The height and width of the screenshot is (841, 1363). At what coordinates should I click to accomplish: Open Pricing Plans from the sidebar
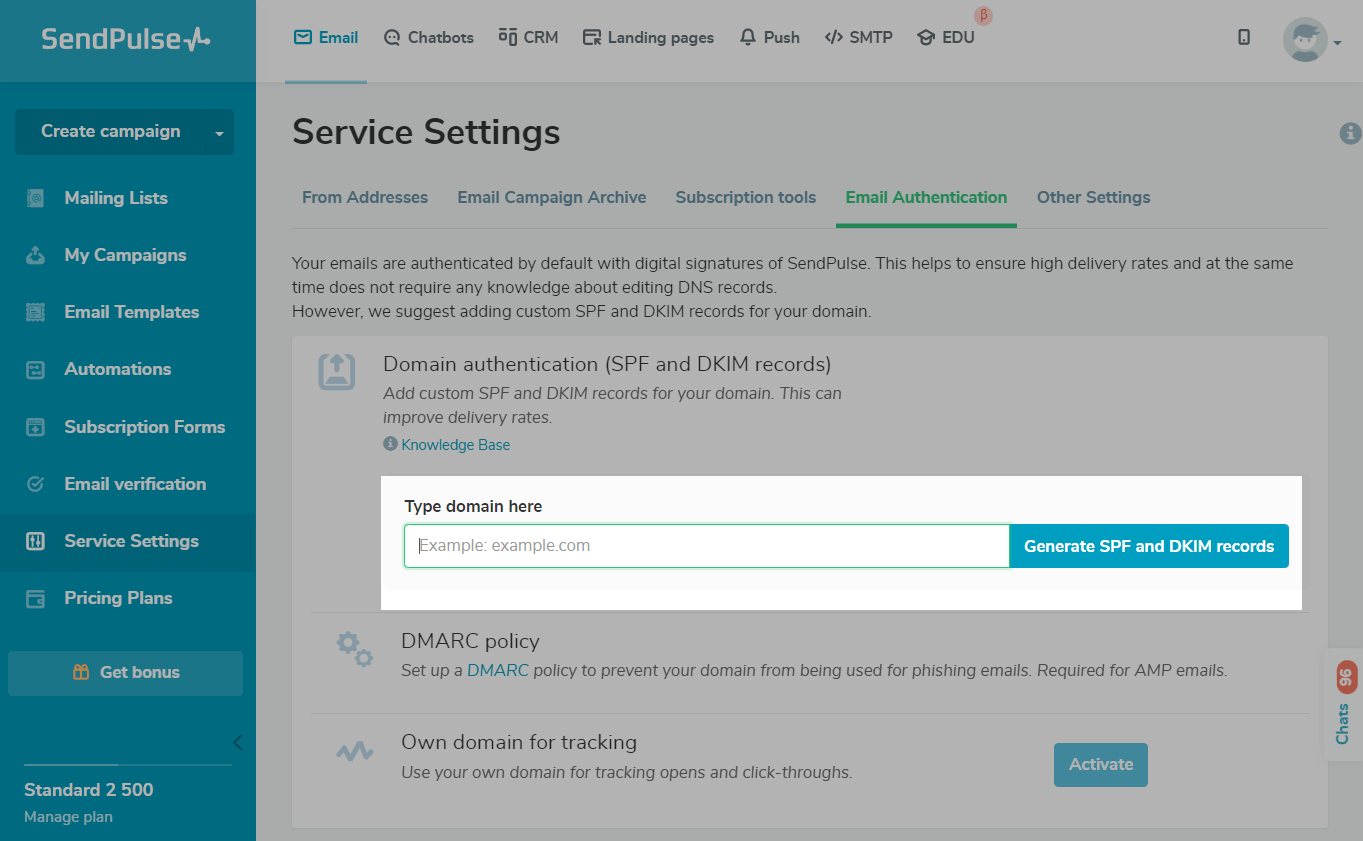tap(118, 598)
